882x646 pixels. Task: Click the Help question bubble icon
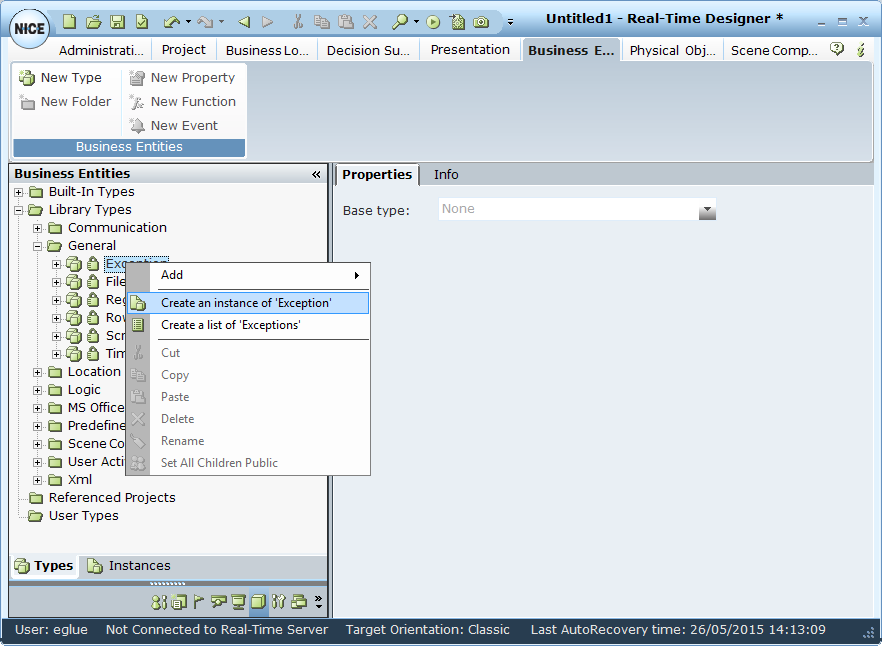coord(837,50)
